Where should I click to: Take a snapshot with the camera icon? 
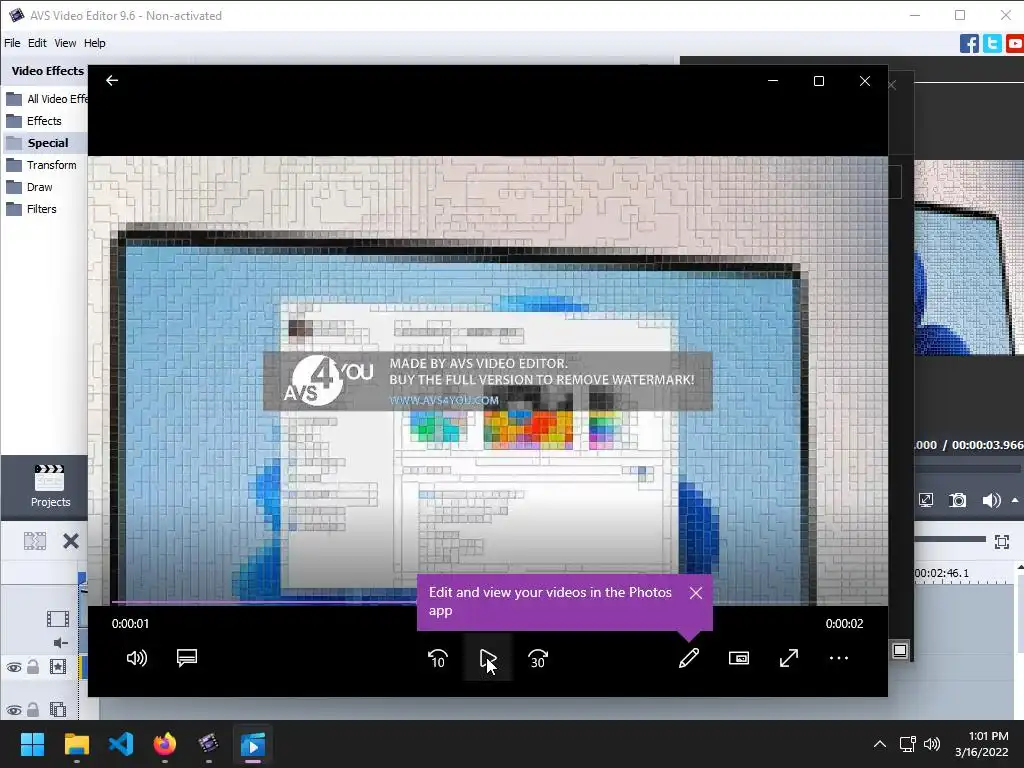pos(957,500)
